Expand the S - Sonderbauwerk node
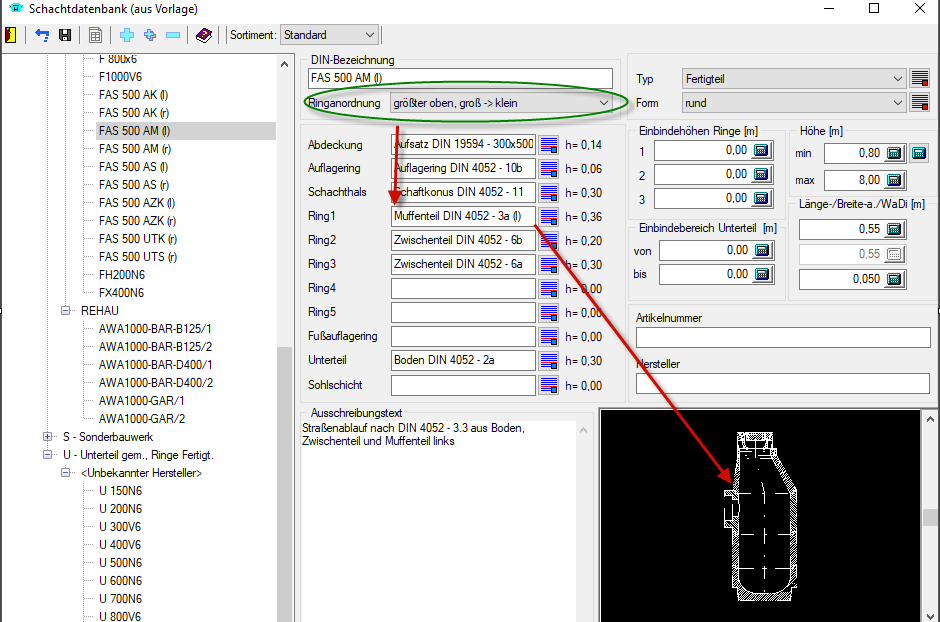This screenshot has height=622, width=940. pos(48,437)
